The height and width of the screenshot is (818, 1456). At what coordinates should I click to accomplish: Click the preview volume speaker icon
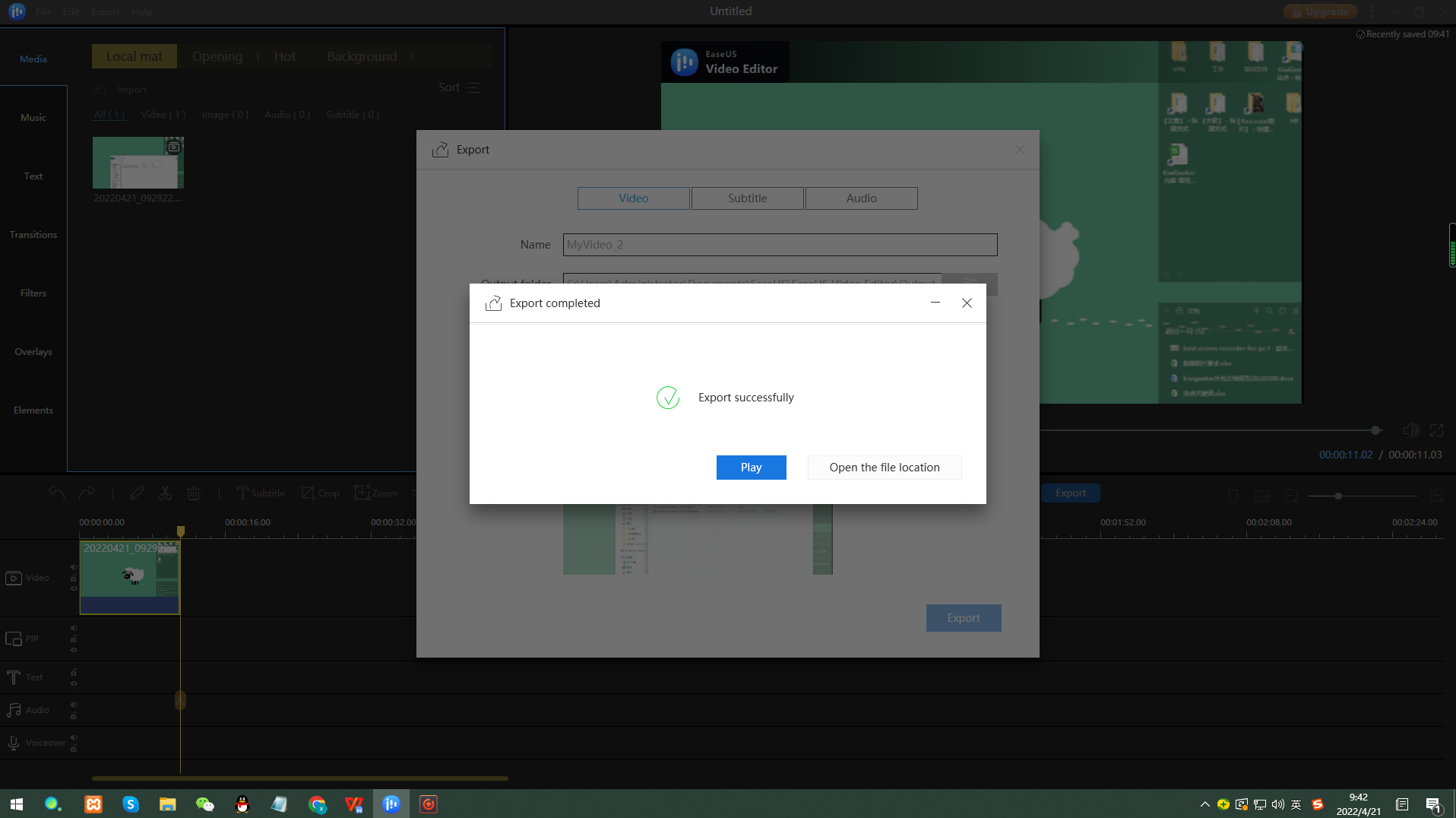tap(1410, 430)
